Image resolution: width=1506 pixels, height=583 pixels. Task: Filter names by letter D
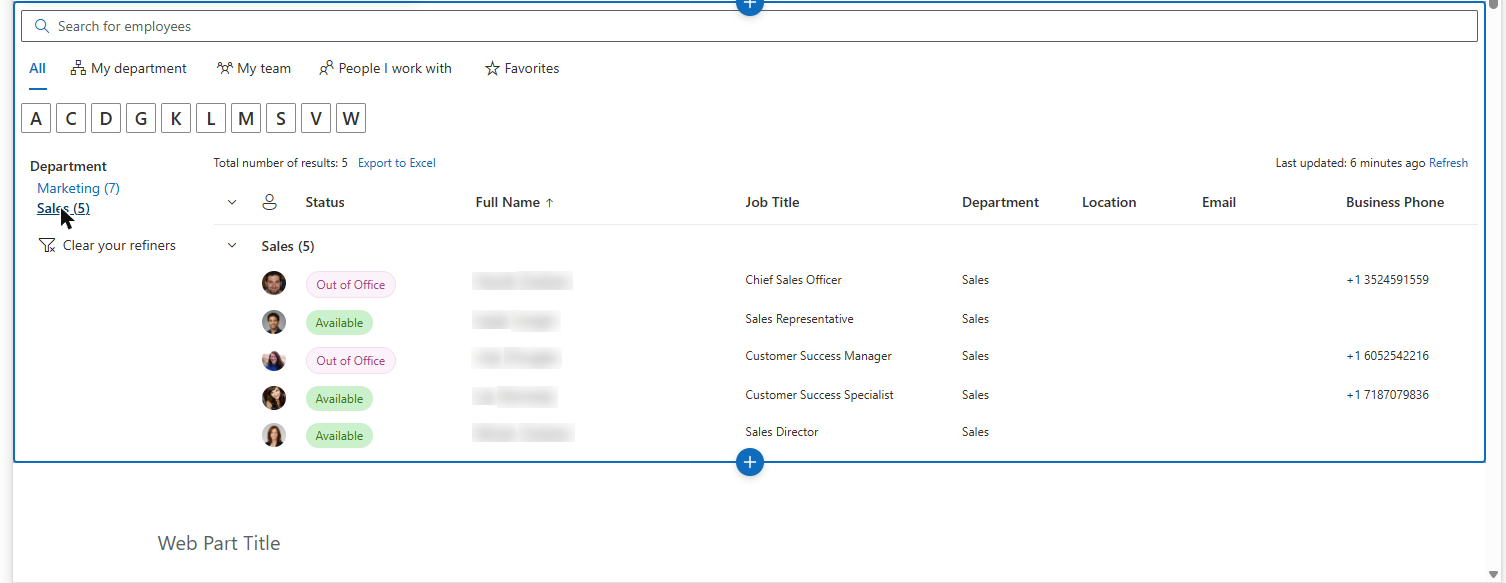pyautogui.click(x=106, y=119)
